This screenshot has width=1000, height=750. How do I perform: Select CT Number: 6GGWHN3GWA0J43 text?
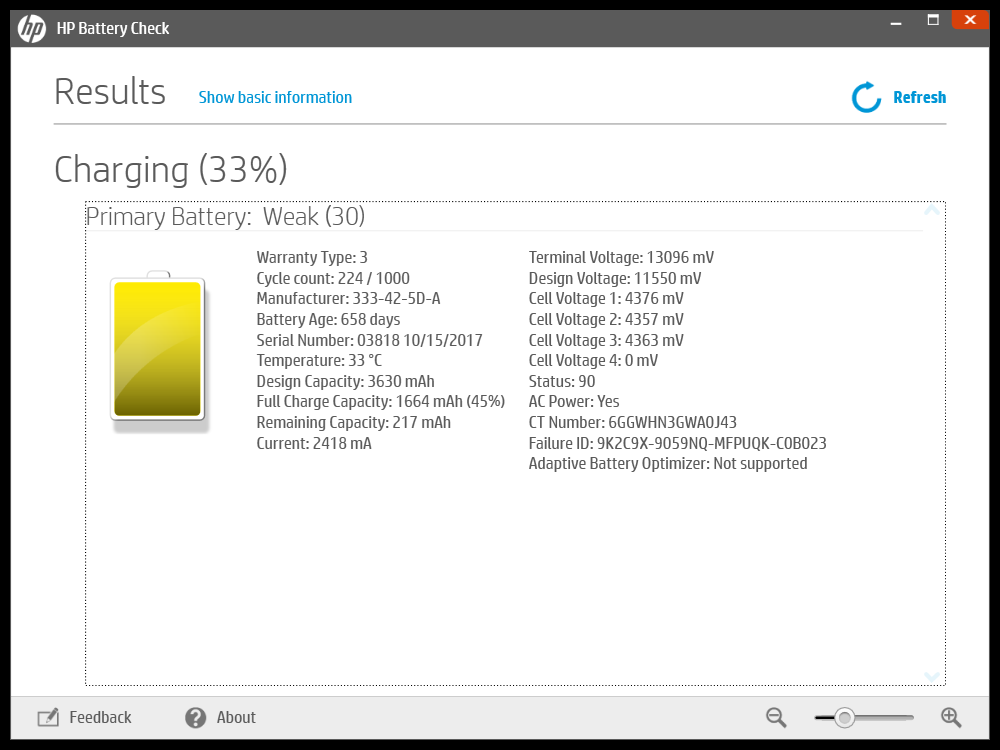633,423
